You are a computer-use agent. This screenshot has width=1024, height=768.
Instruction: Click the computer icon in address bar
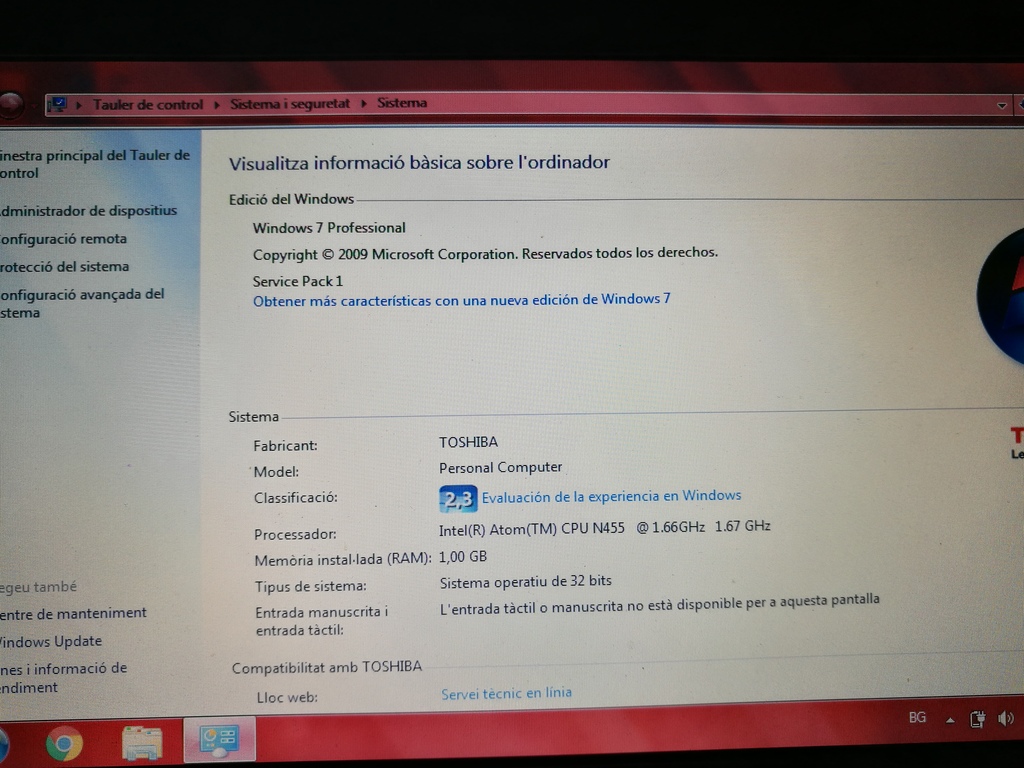(x=57, y=104)
